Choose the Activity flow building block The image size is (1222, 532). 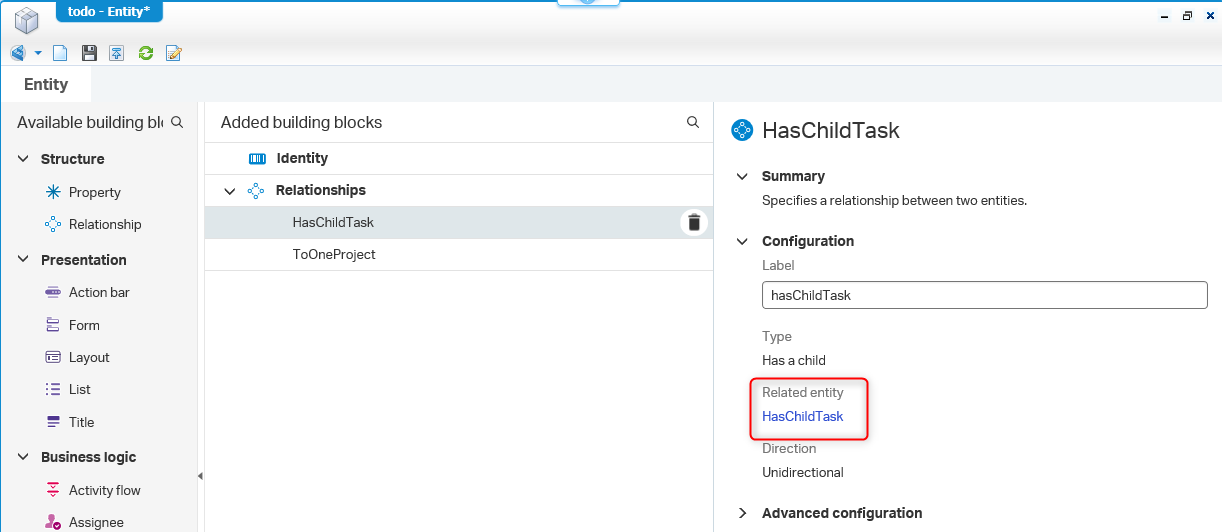(x=104, y=490)
